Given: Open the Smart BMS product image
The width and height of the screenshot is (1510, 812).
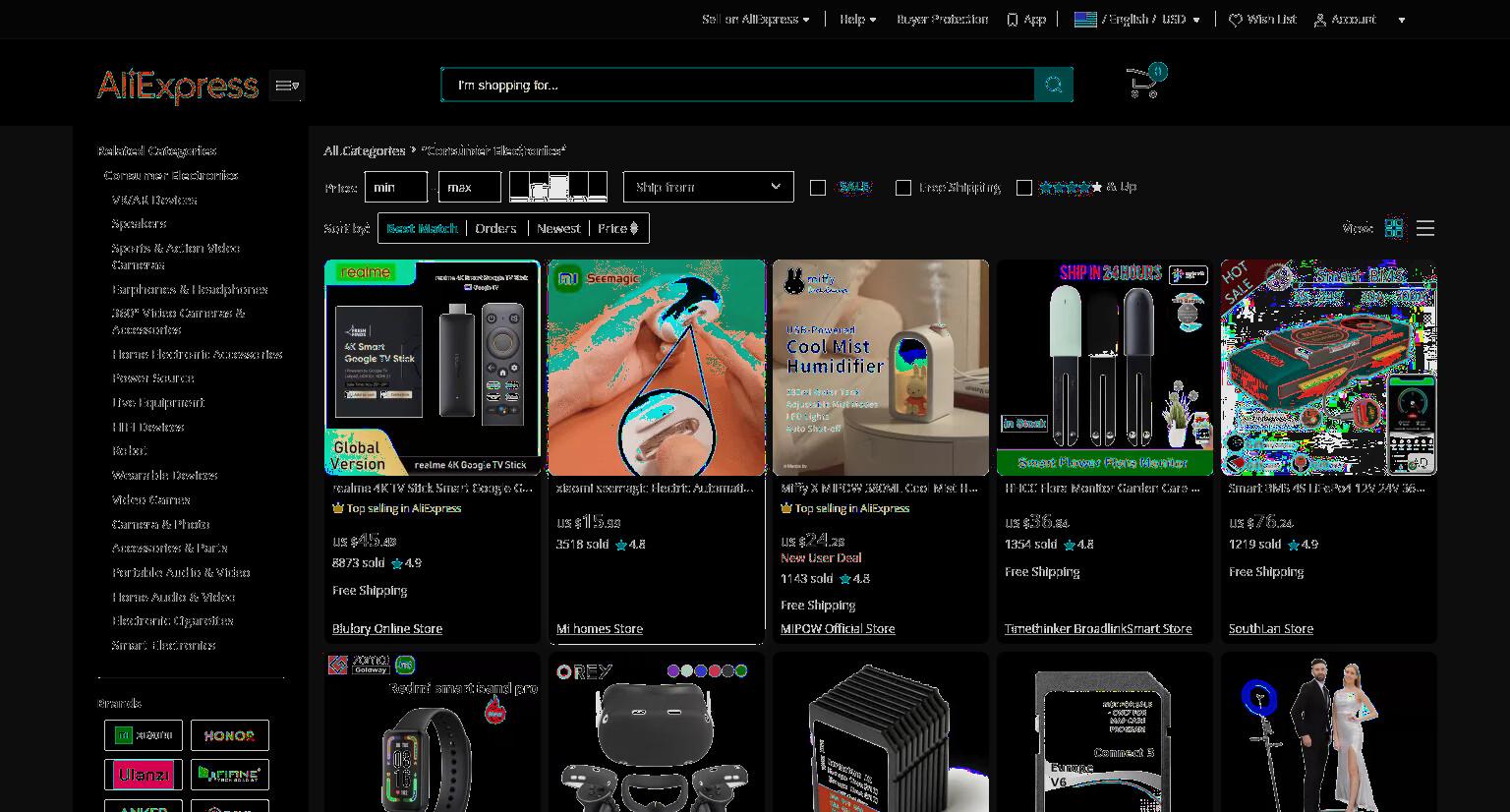Looking at the screenshot, I should (1329, 368).
